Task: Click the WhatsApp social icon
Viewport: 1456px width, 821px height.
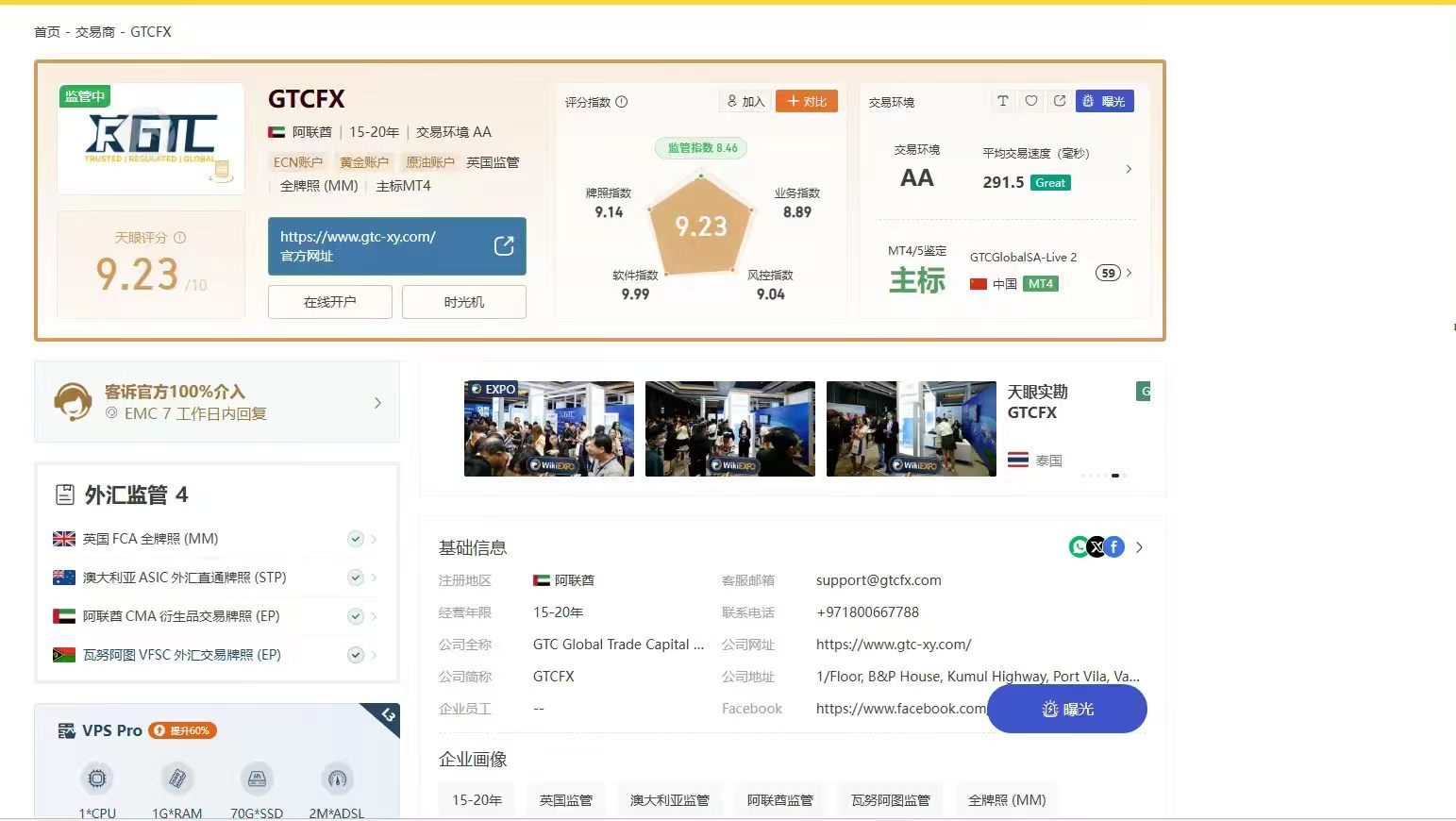Action: 1078,547
